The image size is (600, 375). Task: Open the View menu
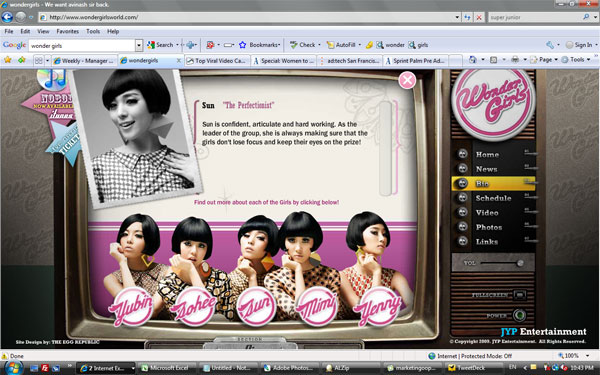tap(43, 31)
